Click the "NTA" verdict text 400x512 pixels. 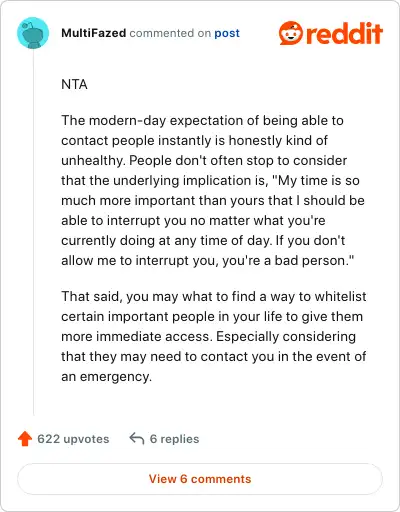click(x=74, y=84)
